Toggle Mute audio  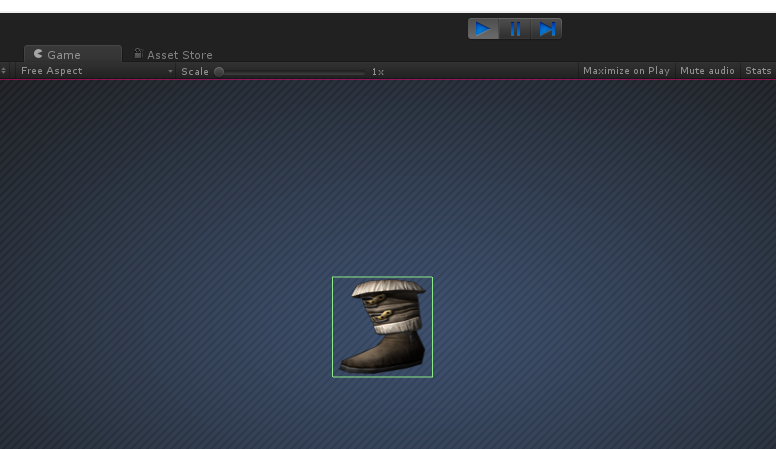point(707,71)
